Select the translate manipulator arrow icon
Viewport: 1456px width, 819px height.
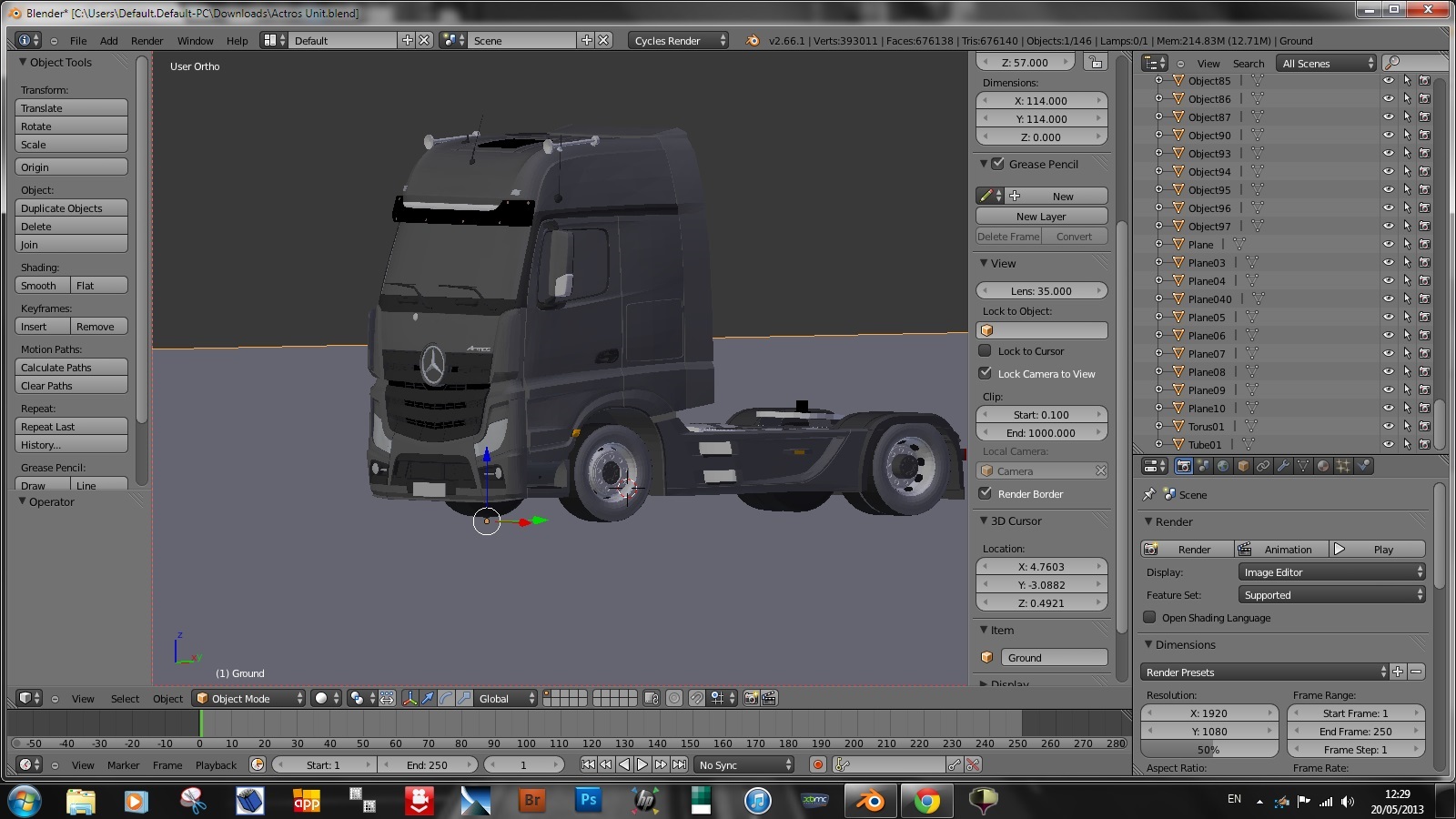[x=428, y=698]
